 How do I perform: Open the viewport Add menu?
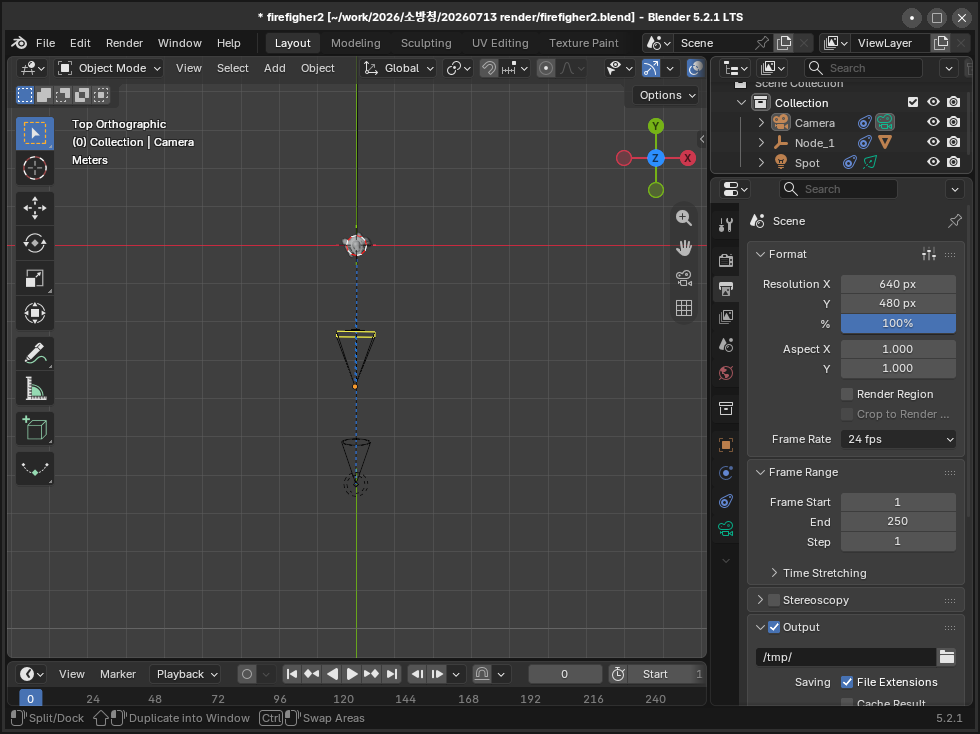click(274, 68)
